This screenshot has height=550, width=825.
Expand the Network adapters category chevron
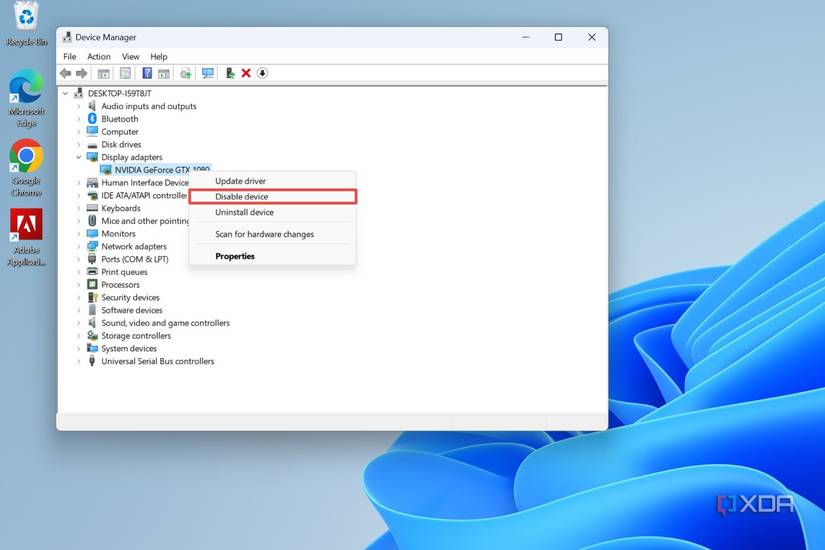coord(78,246)
